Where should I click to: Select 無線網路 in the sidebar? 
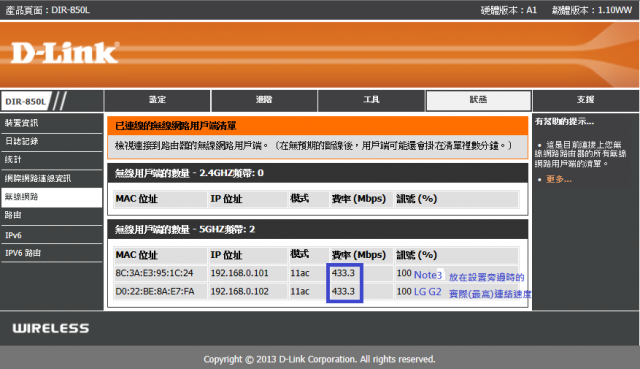(x=51, y=197)
